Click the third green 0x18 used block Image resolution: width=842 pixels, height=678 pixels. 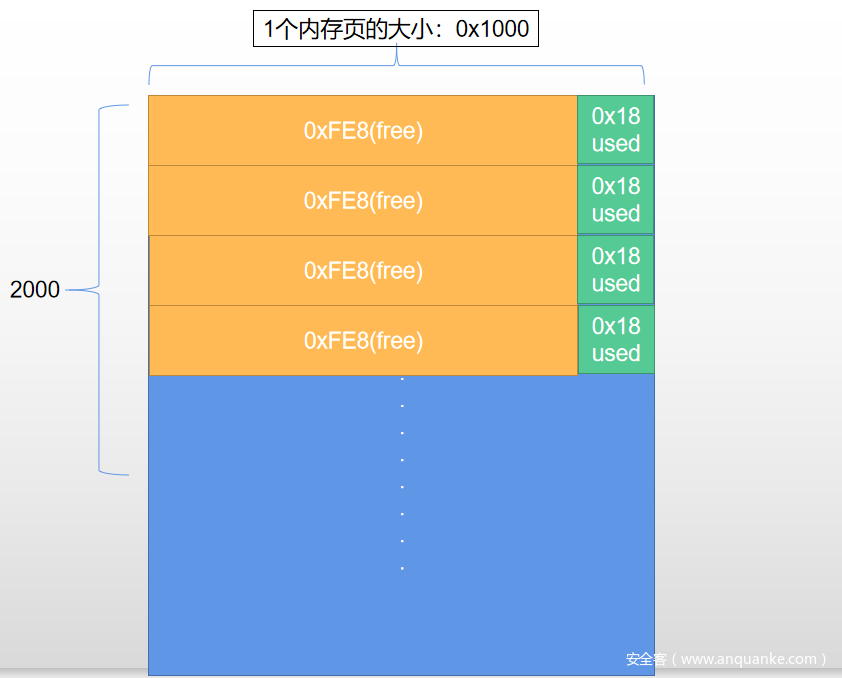pos(616,270)
